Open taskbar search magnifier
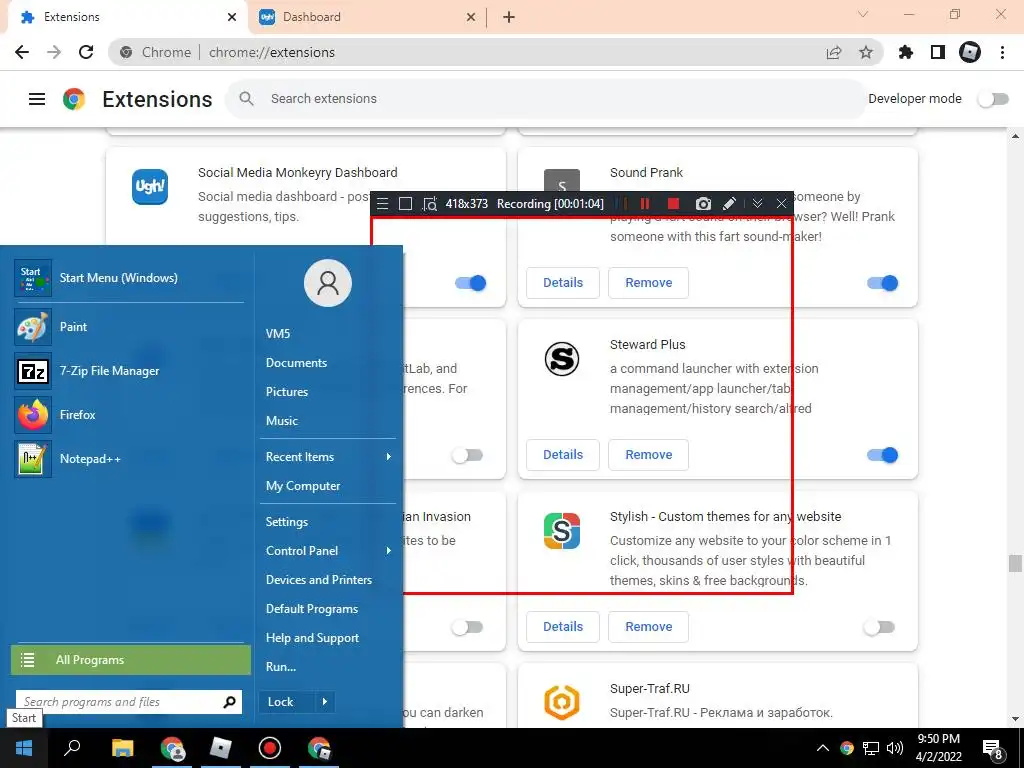 point(72,748)
